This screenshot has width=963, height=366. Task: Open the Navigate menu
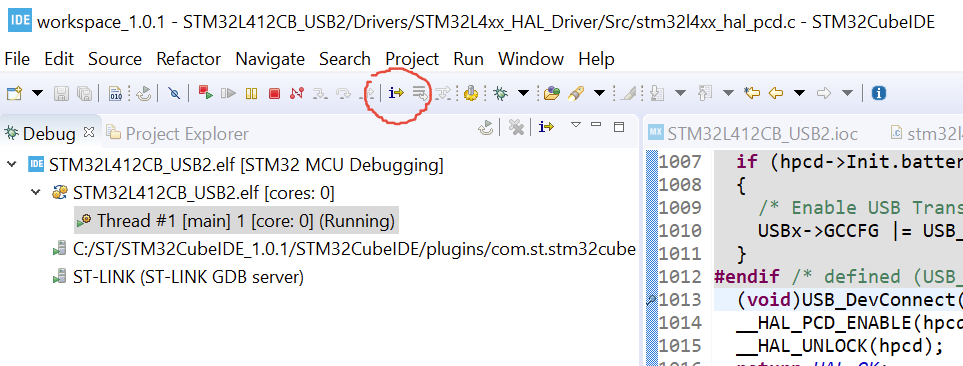270,59
